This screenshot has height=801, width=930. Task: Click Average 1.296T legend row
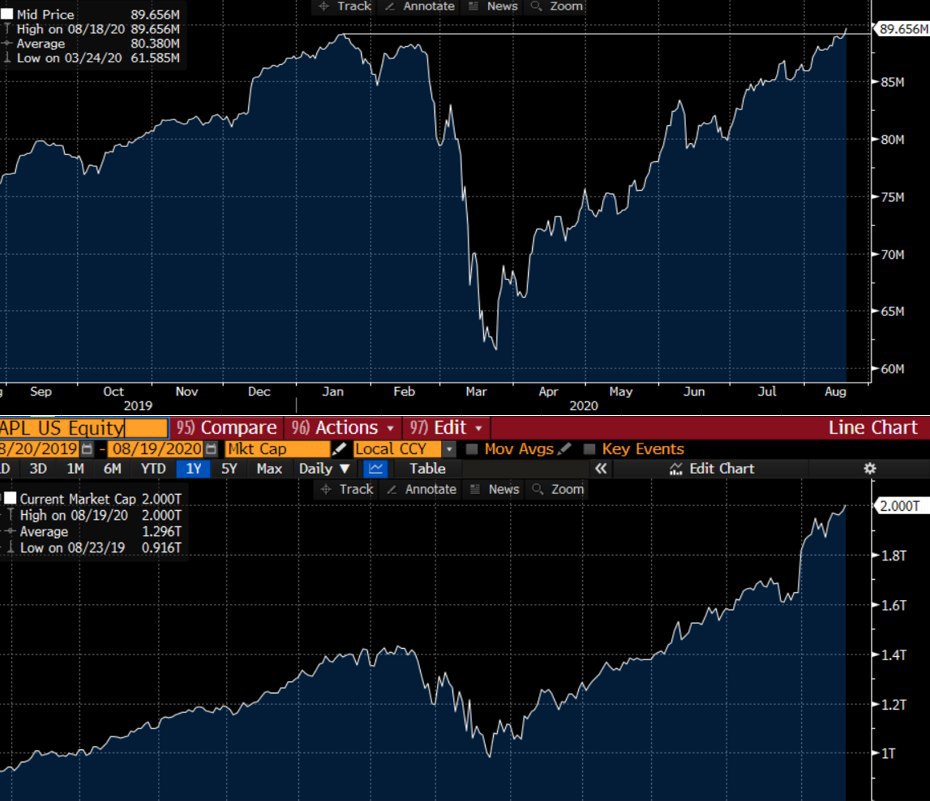[x=93, y=531]
